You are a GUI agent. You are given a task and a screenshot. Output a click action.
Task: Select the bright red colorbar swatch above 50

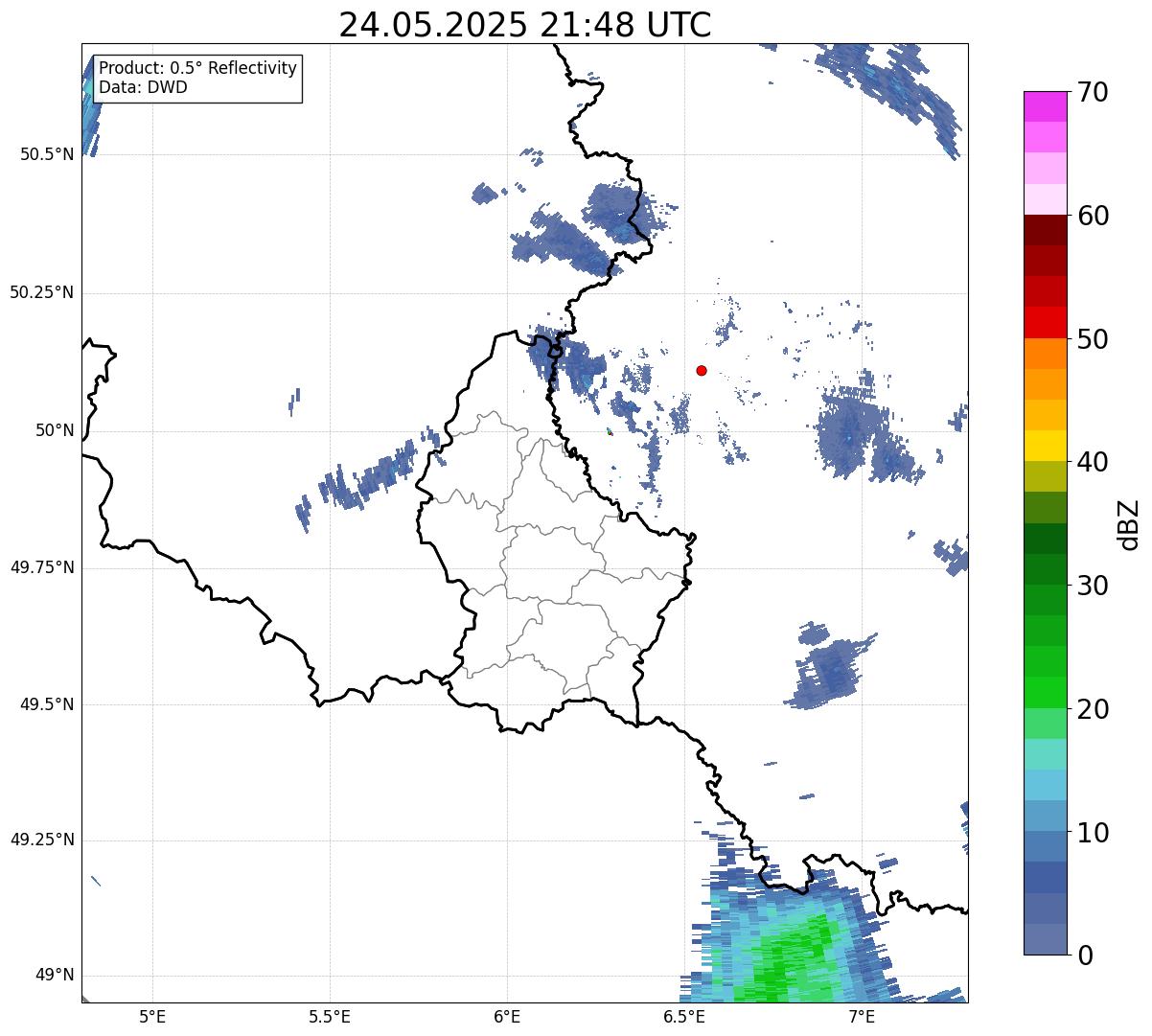[x=1045, y=322]
